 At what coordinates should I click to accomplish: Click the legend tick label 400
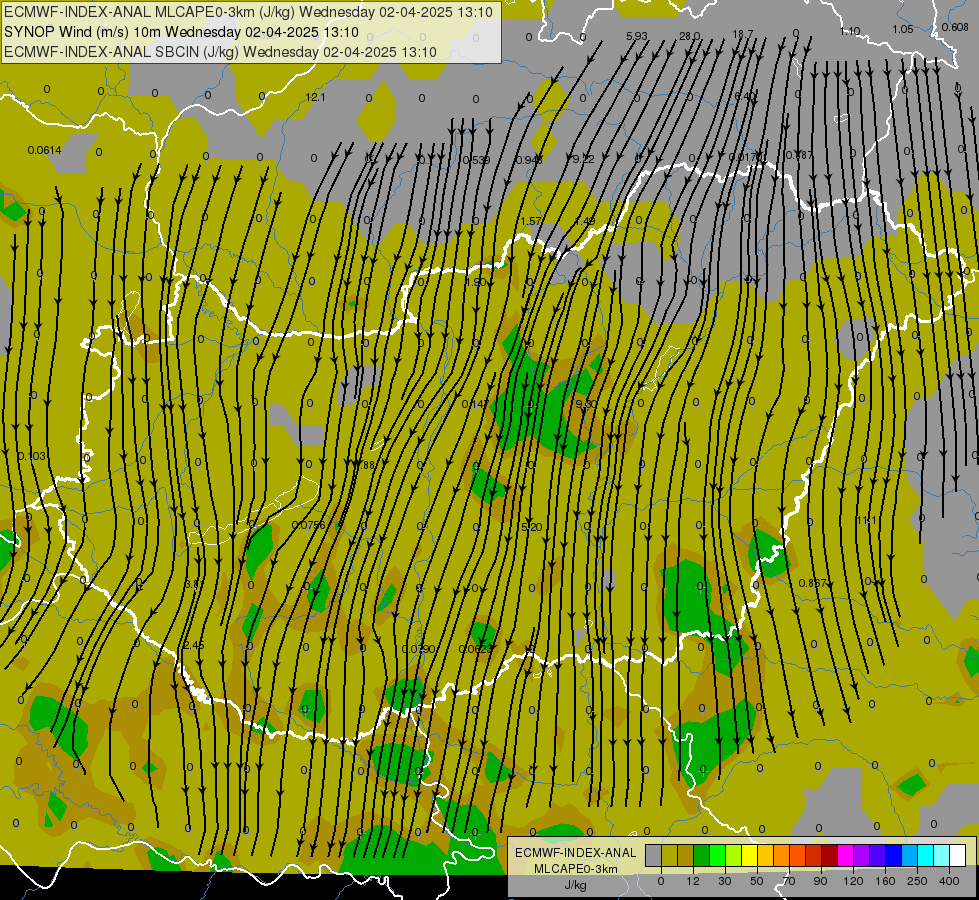tap(949, 881)
